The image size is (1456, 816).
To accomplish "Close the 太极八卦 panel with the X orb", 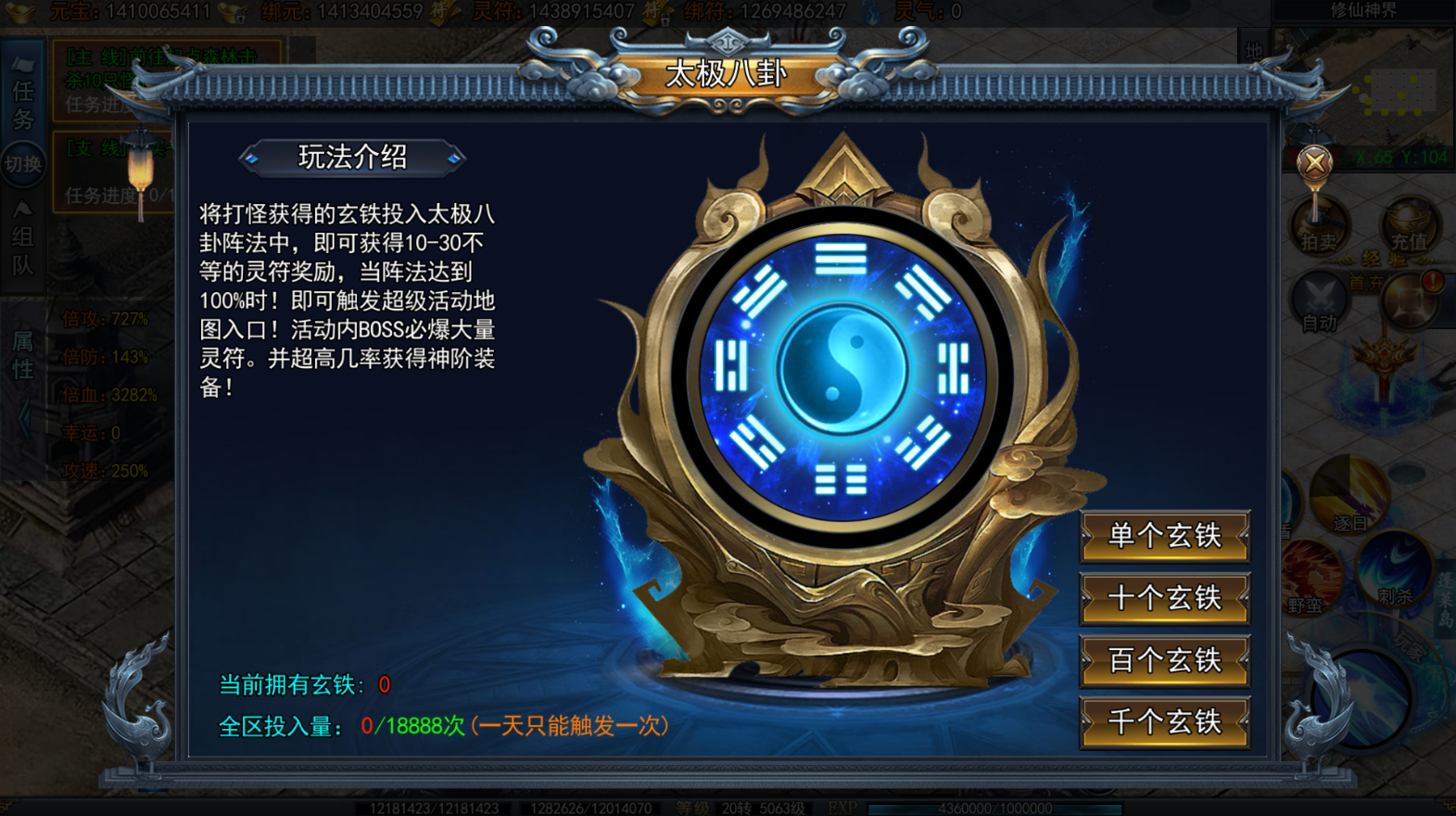I will click(1314, 163).
